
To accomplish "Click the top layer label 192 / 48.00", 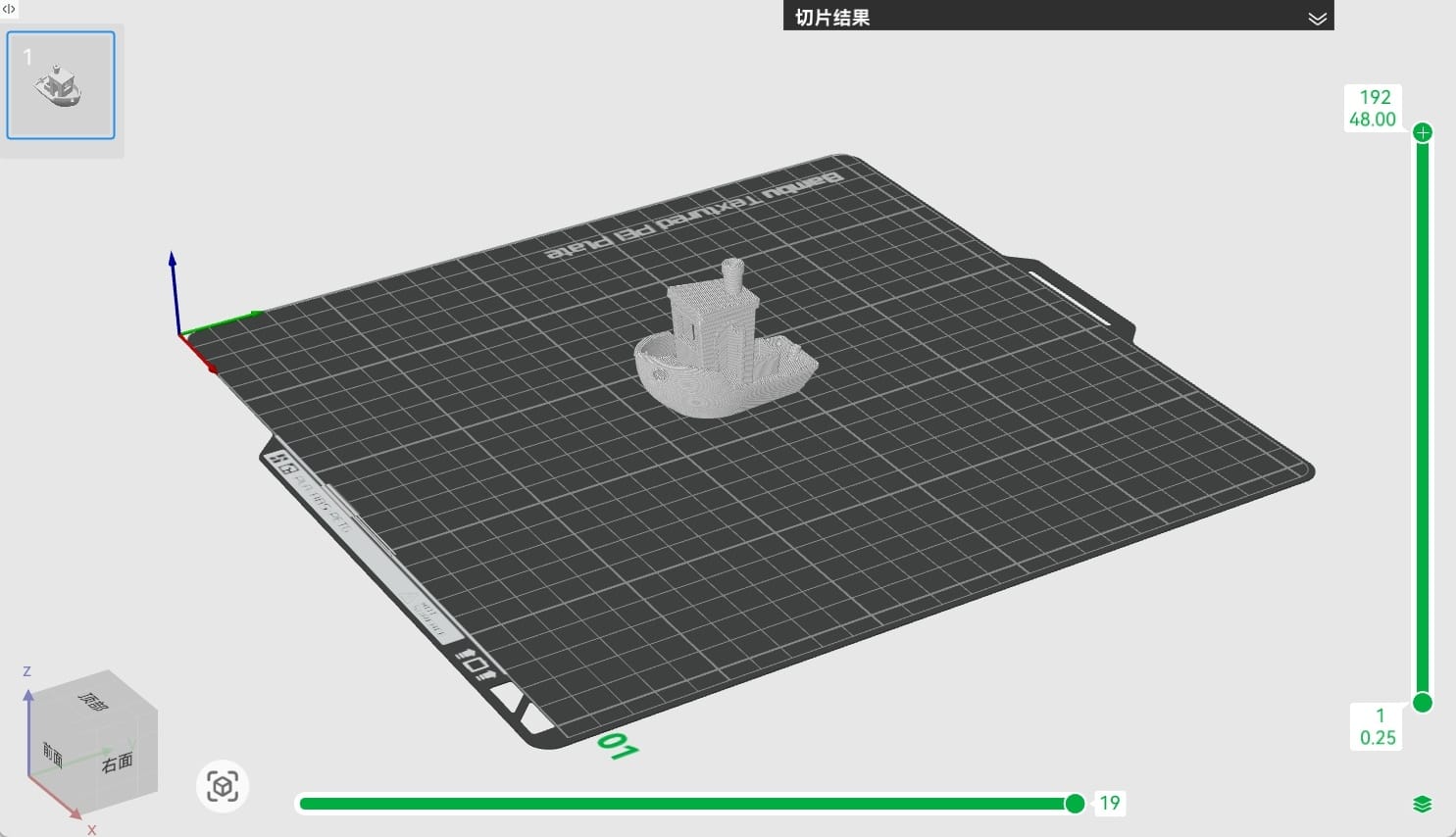I will [x=1373, y=108].
